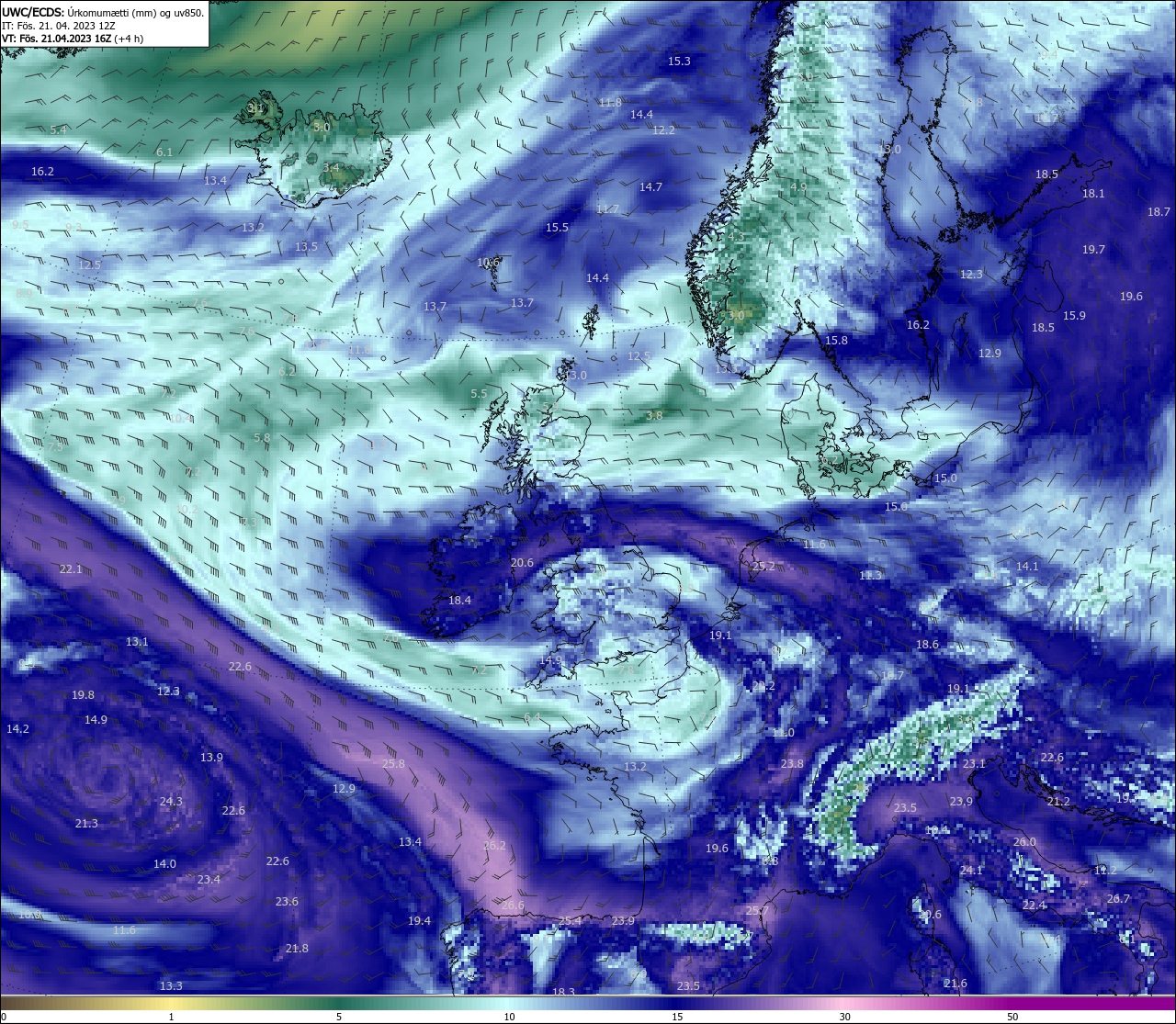Viewport: 1176px width, 1024px height.
Task: Pick the 18.3 value near the scale
Action: point(563,993)
